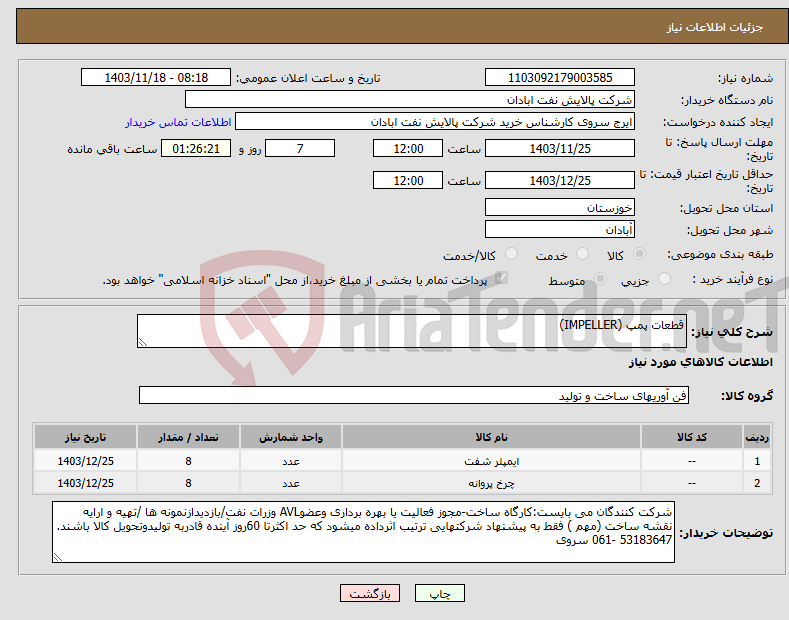Screen dimensions: 789x620
Task: Select the متوسط purchase type radio
Action: coord(600,278)
